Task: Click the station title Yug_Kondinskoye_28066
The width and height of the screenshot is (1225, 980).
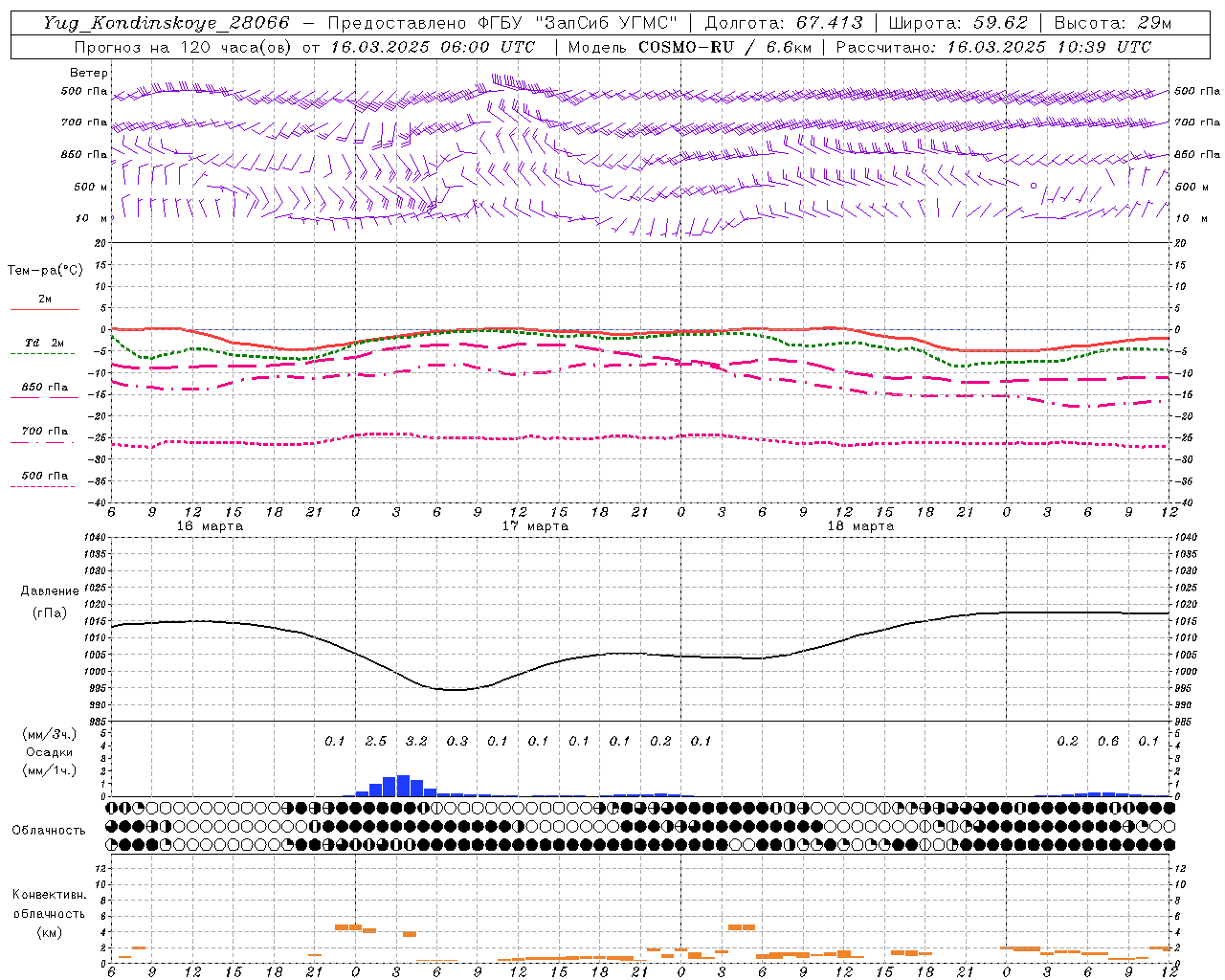Action: coord(166,22)
